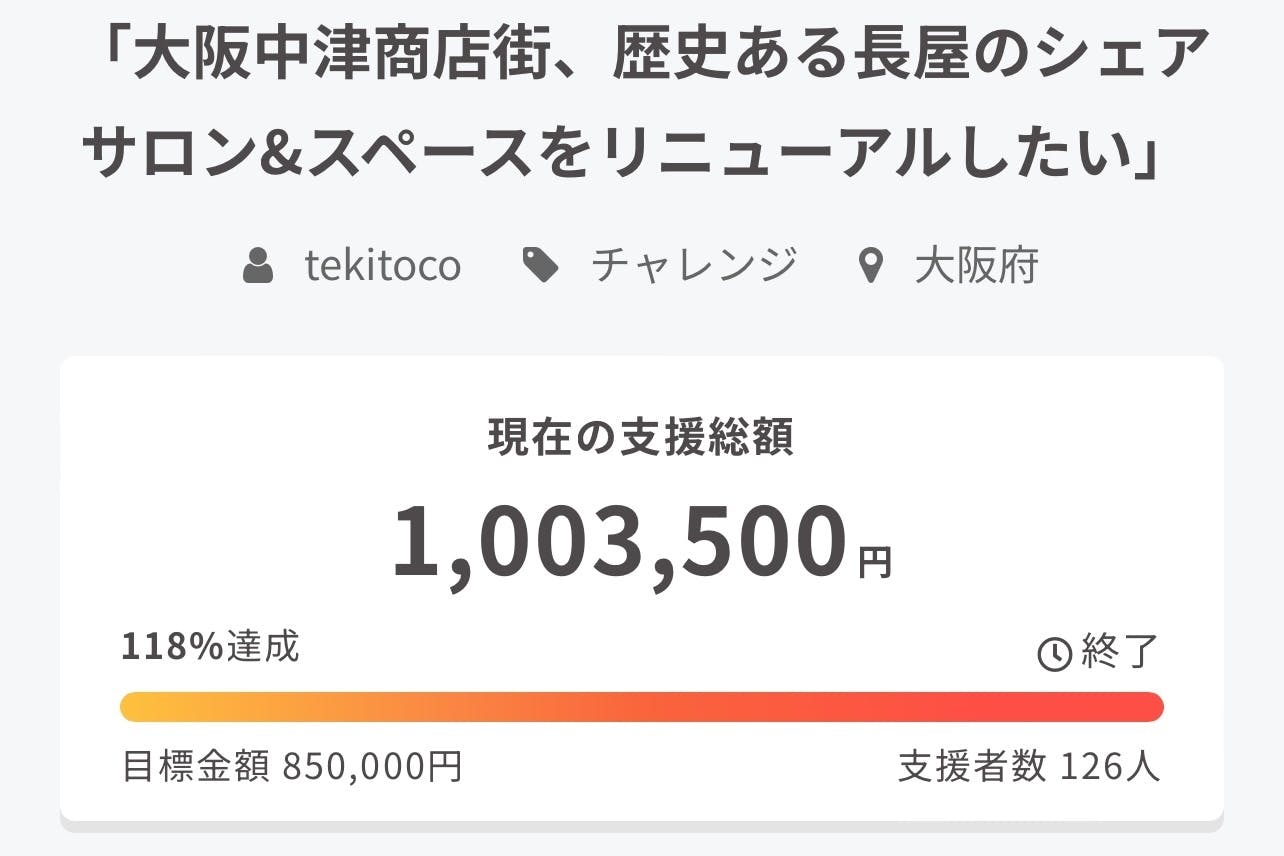This screenshot has height=856, width=1284.
Task: Click the small 円 after the total
Action: (874, 563)
